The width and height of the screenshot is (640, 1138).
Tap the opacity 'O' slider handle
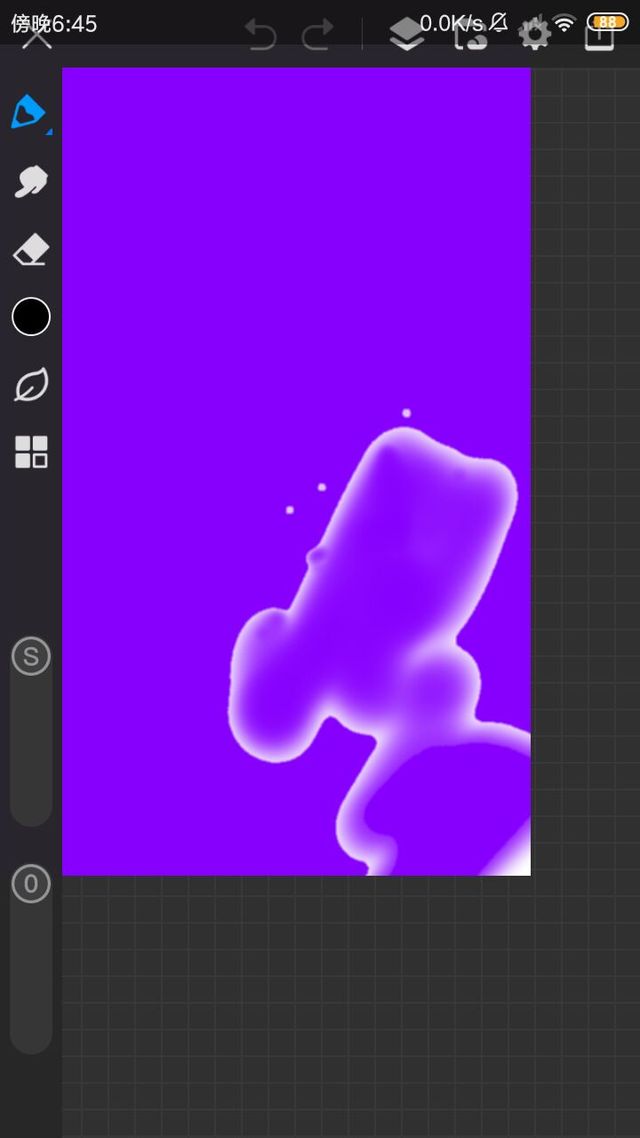click(x=31, y=884)
